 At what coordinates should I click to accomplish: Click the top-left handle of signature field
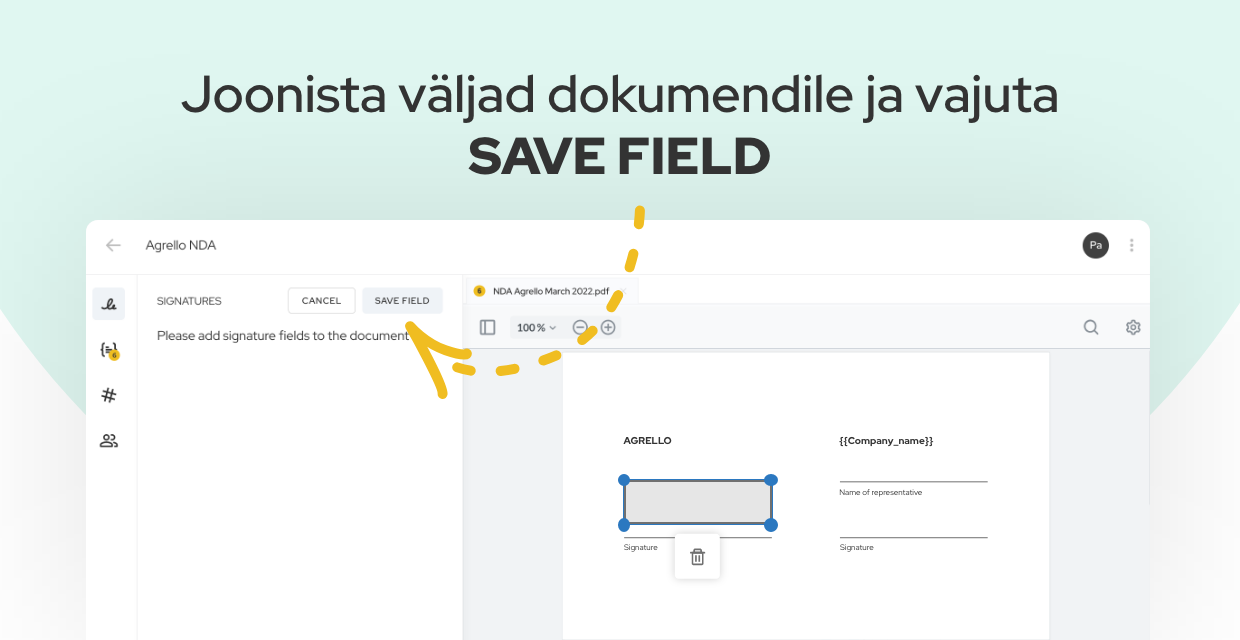624,480
